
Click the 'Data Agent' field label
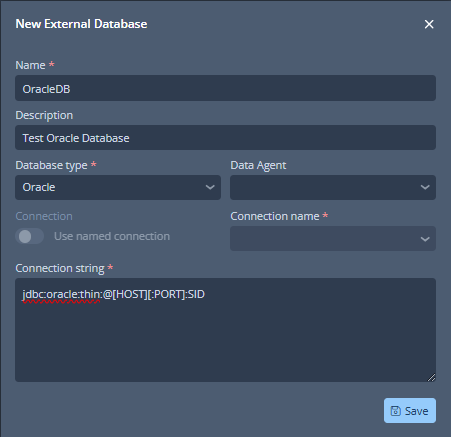pyautogui.click(x=258, y=165)
